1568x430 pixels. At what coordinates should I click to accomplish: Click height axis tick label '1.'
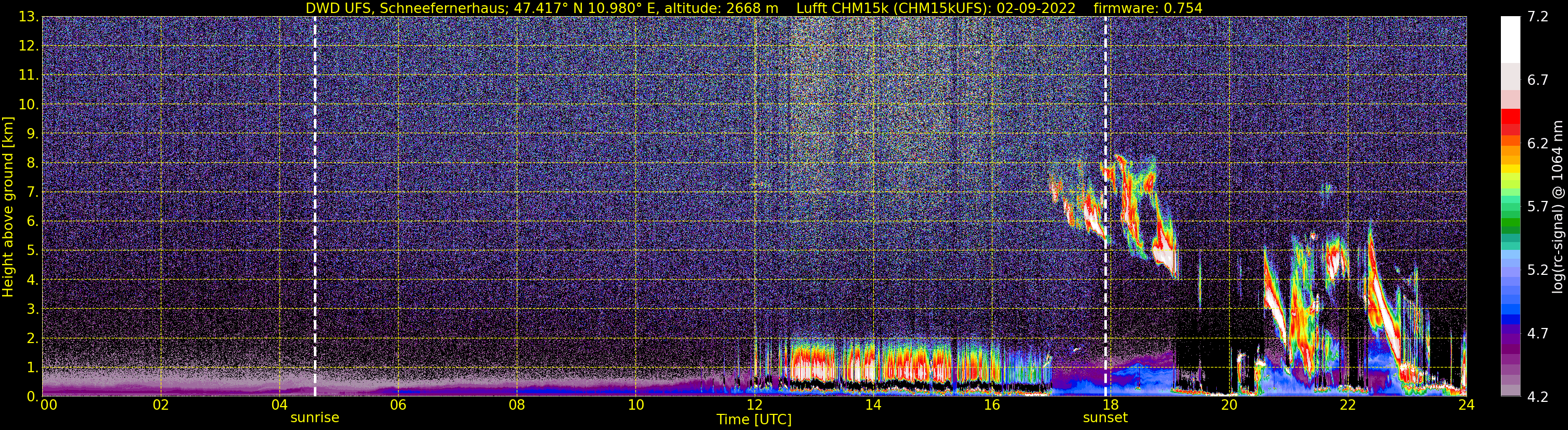(32, 368)
